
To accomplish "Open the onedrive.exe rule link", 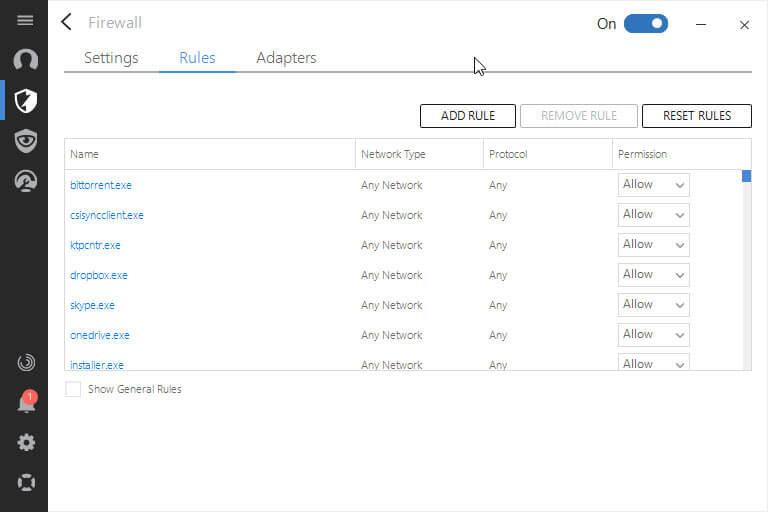I will tap(100, 335).
